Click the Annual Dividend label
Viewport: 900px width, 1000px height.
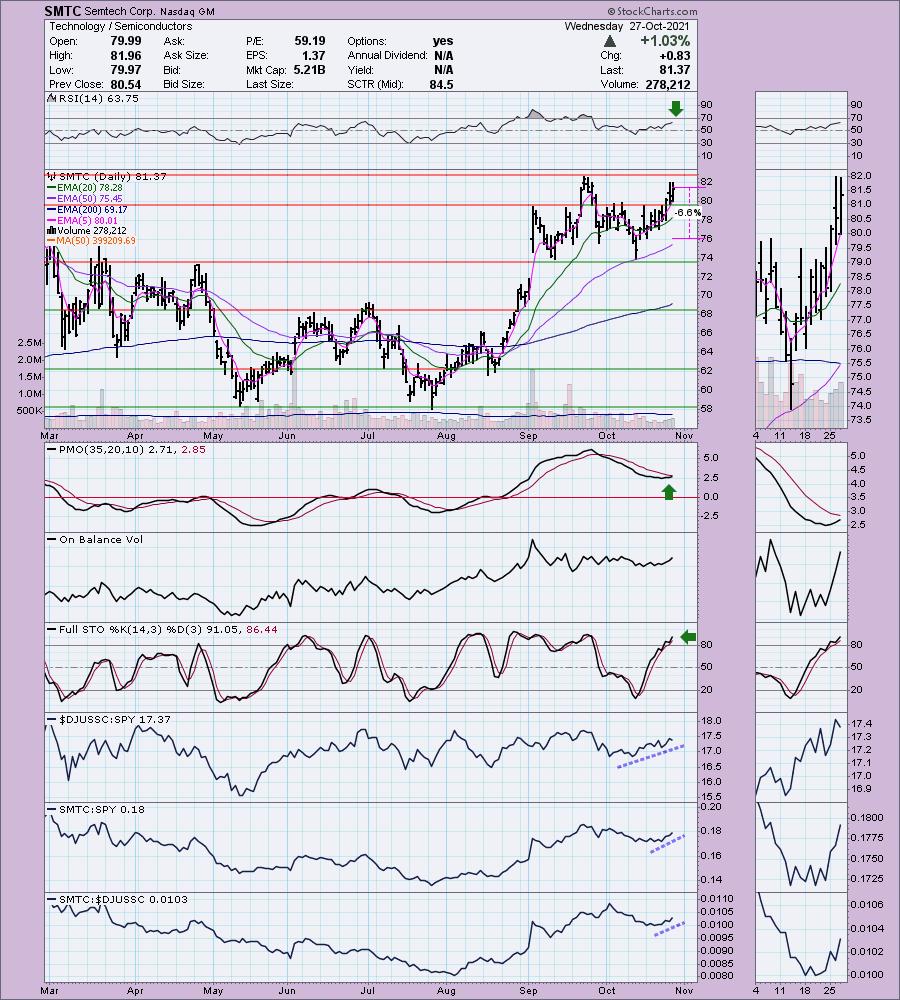[x=387, y=55]
